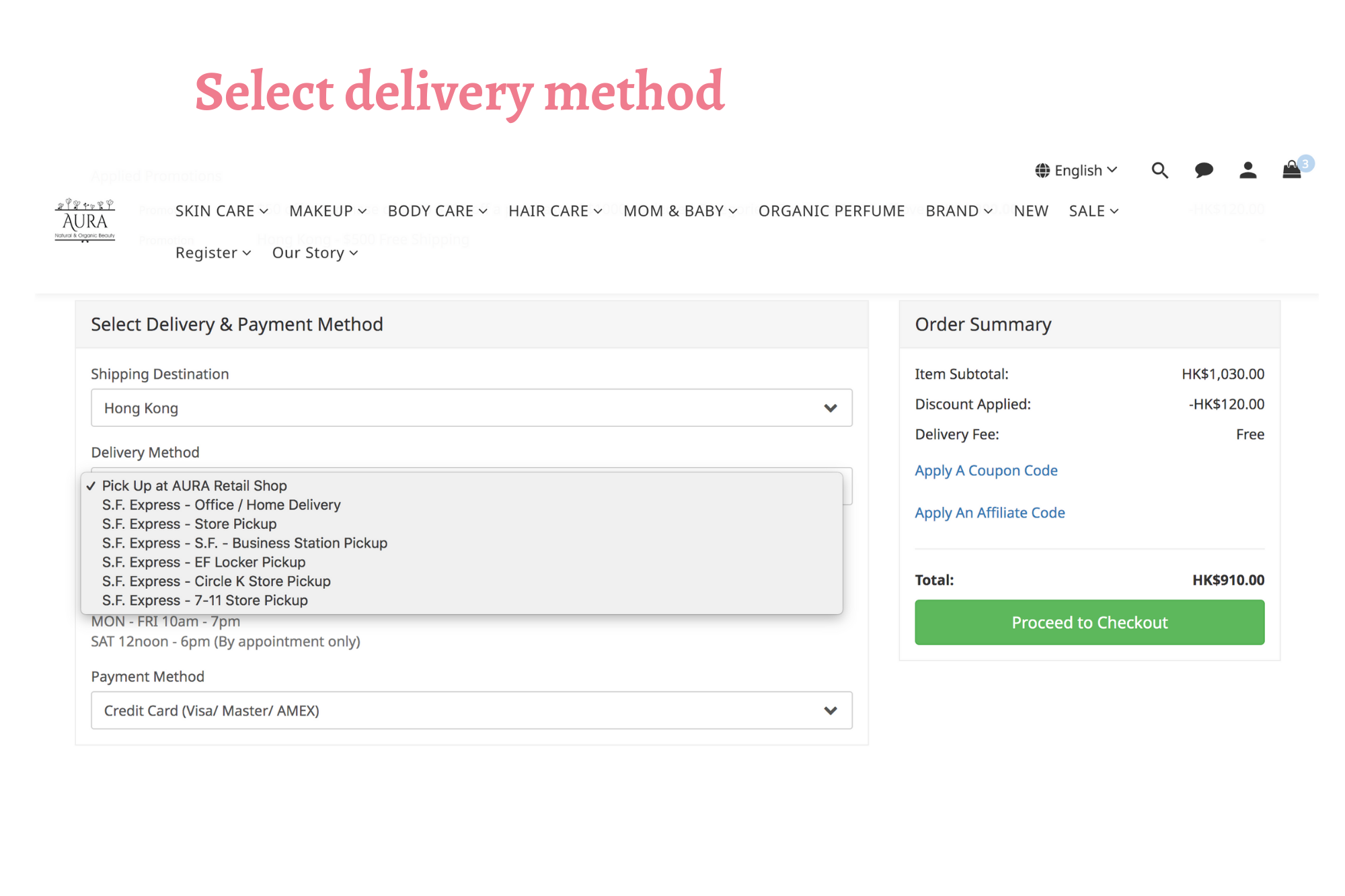This screenshot has width=1345, height=896.
Task: Open the user account icon
Action: (1247, 170)
